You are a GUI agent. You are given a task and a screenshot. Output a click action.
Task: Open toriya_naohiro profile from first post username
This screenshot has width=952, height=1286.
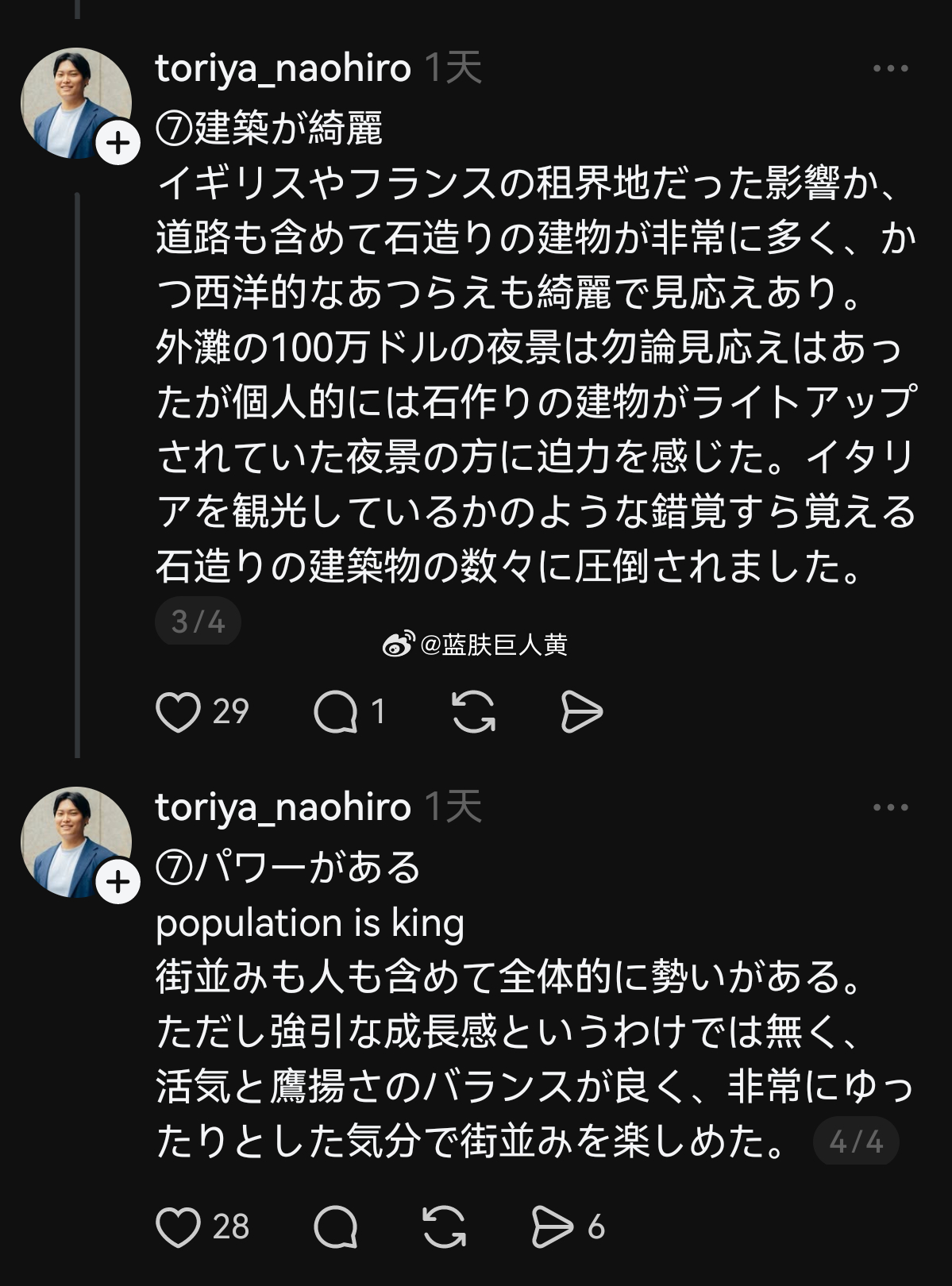[x=283, y=69]
